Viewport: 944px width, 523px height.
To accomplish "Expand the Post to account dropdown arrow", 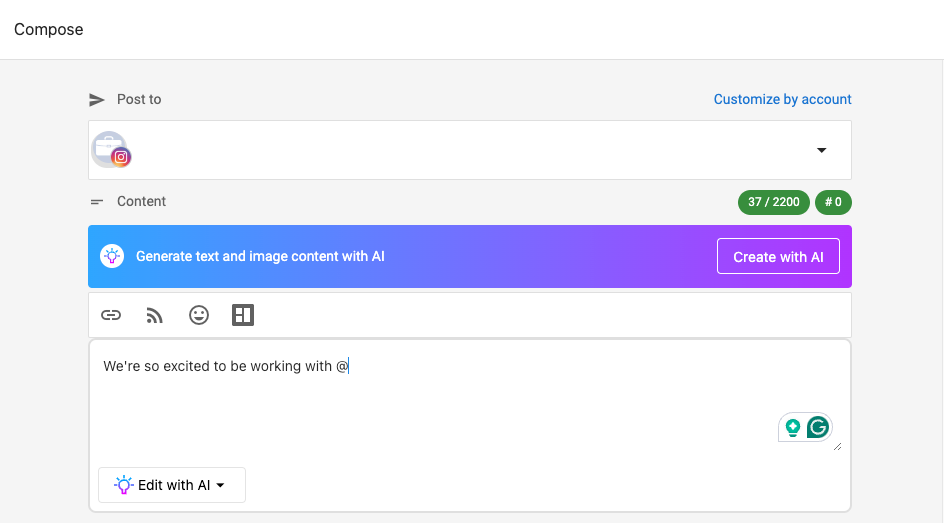I will (821, 150).
